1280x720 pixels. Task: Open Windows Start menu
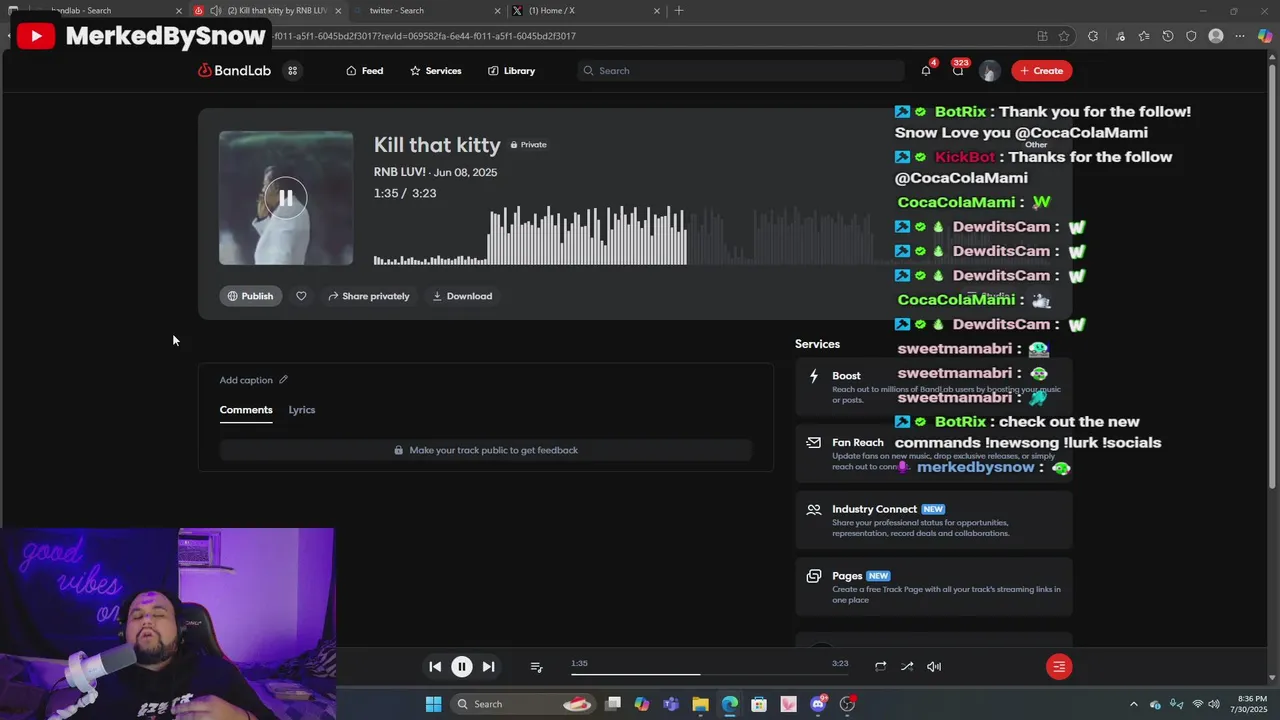point(433,704)
